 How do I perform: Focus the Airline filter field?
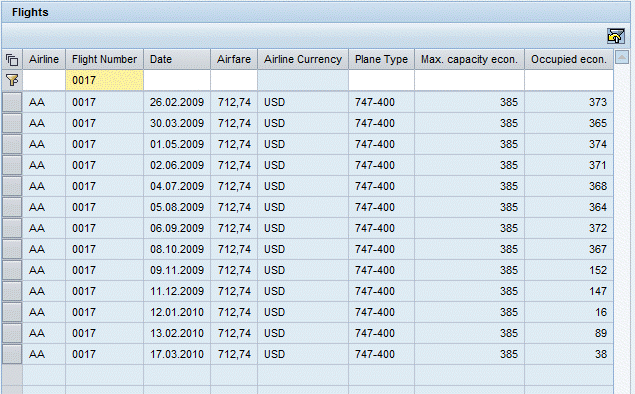pyautogui.click(x=44, y=80)
